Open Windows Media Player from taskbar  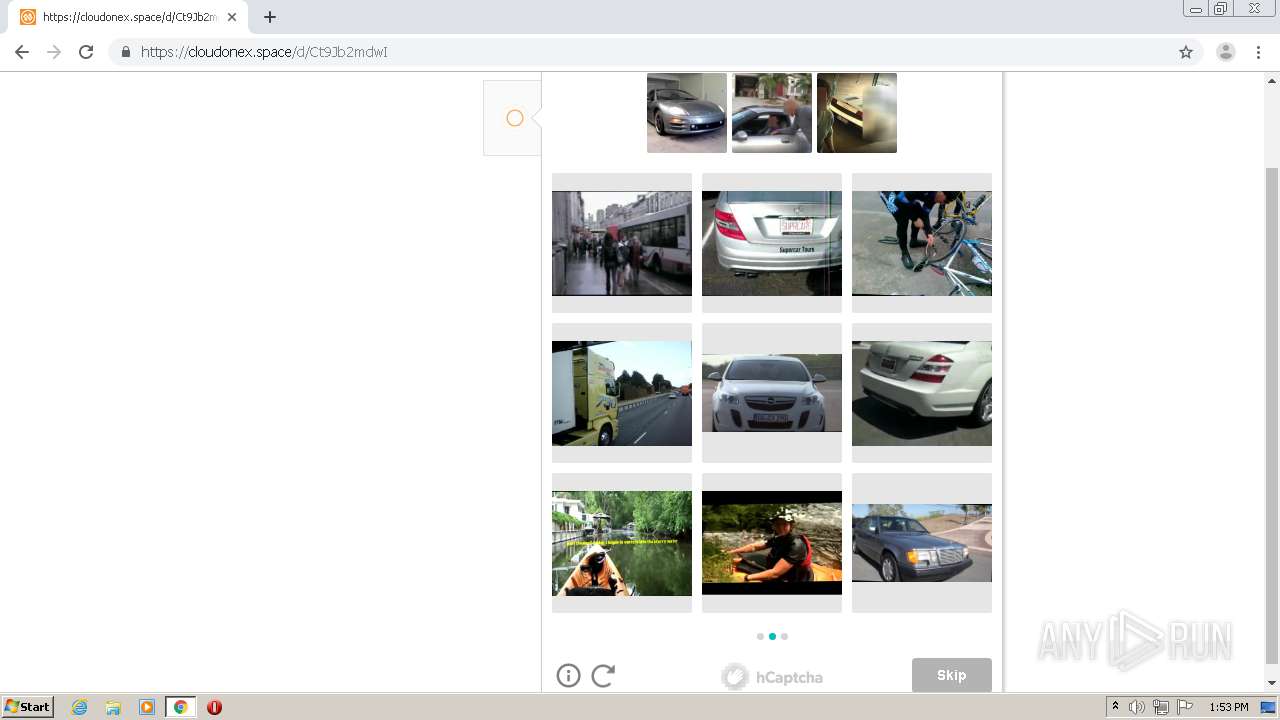pyautogui.click(x=147, y=707)
